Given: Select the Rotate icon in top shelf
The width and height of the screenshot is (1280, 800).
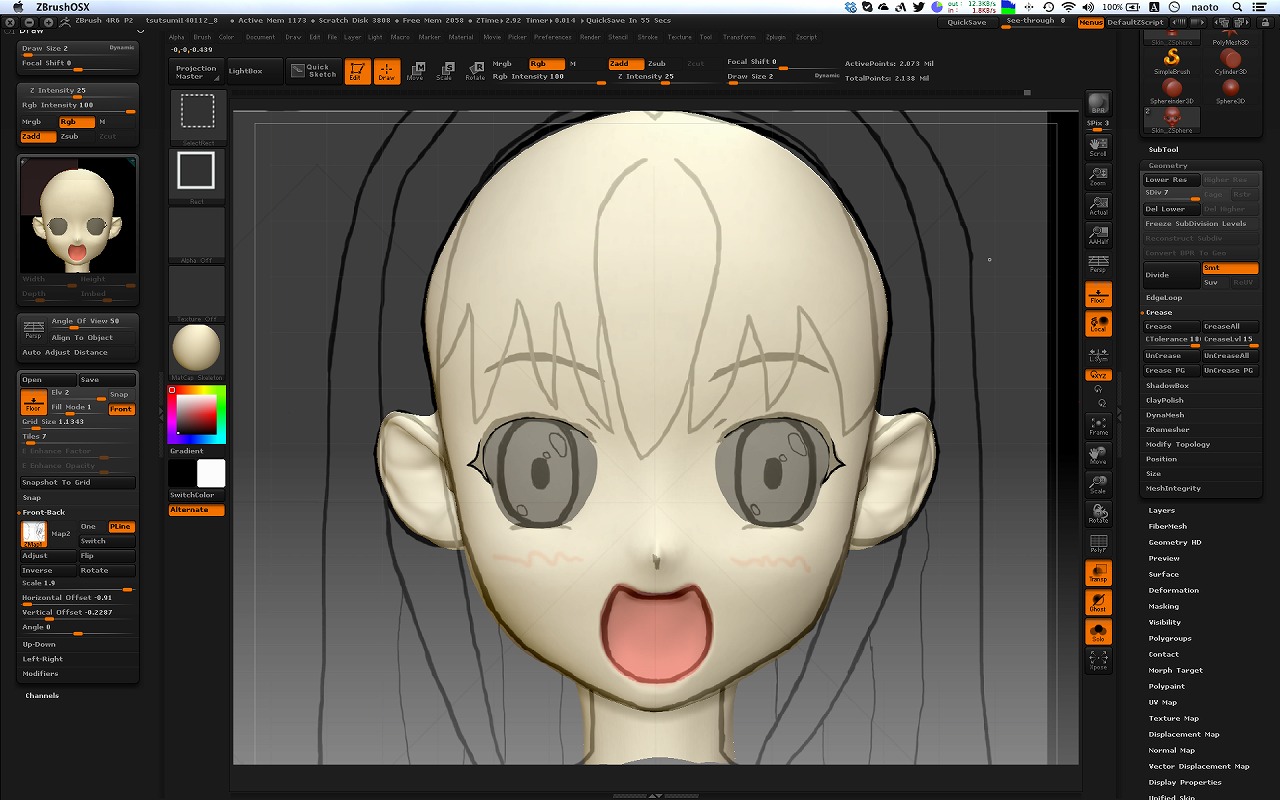Looking at the screenshot, I should click(x=475, y=71).
